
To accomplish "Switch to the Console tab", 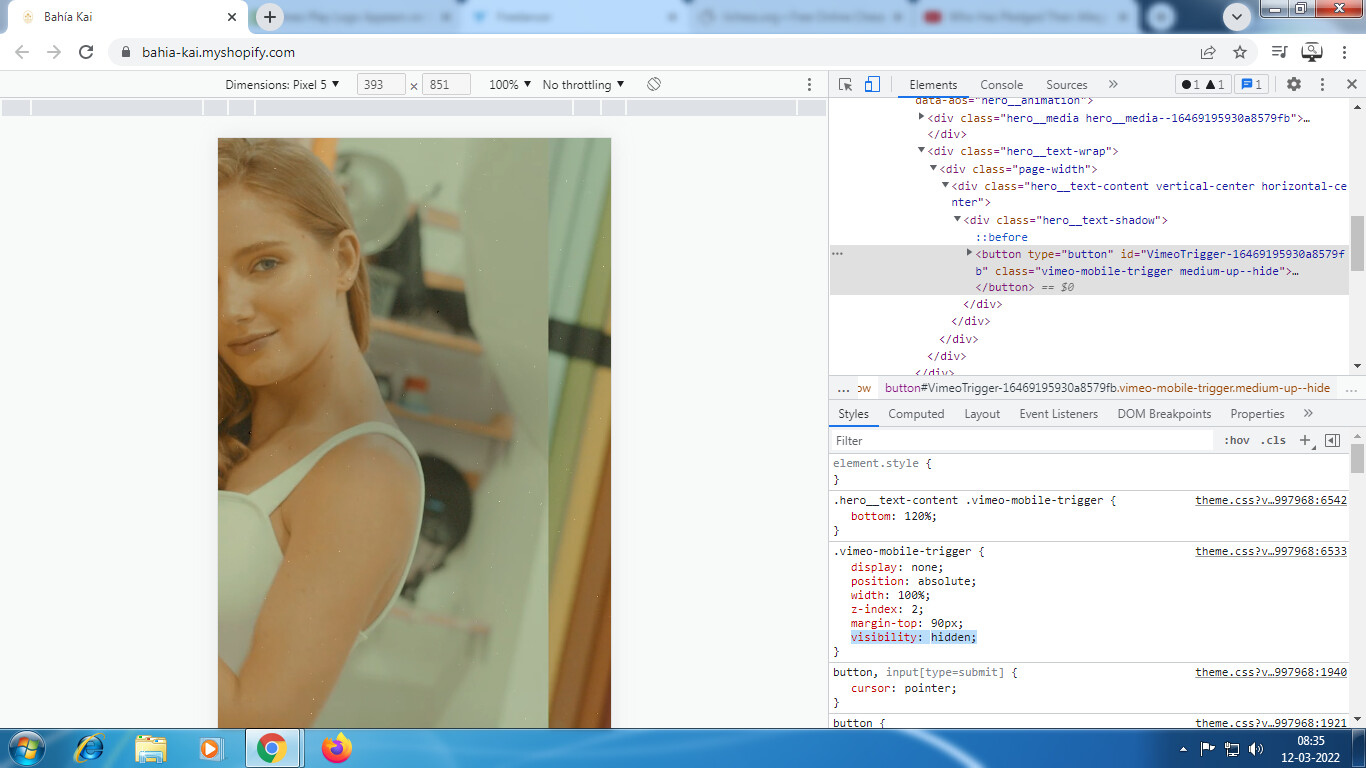I will click(x=1001, y=85).
